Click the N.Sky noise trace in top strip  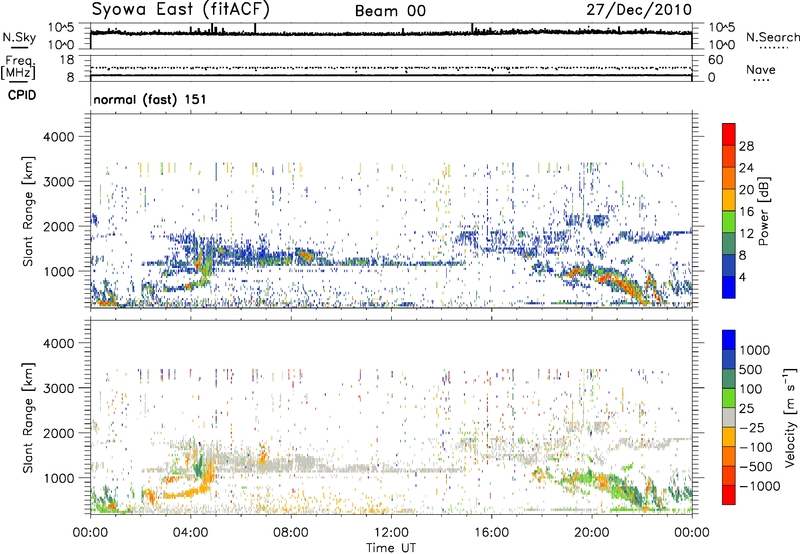[391, 33]
